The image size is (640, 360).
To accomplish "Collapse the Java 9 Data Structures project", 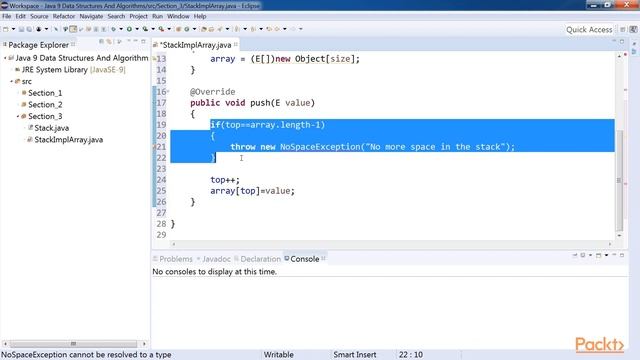I will (5, 58).
